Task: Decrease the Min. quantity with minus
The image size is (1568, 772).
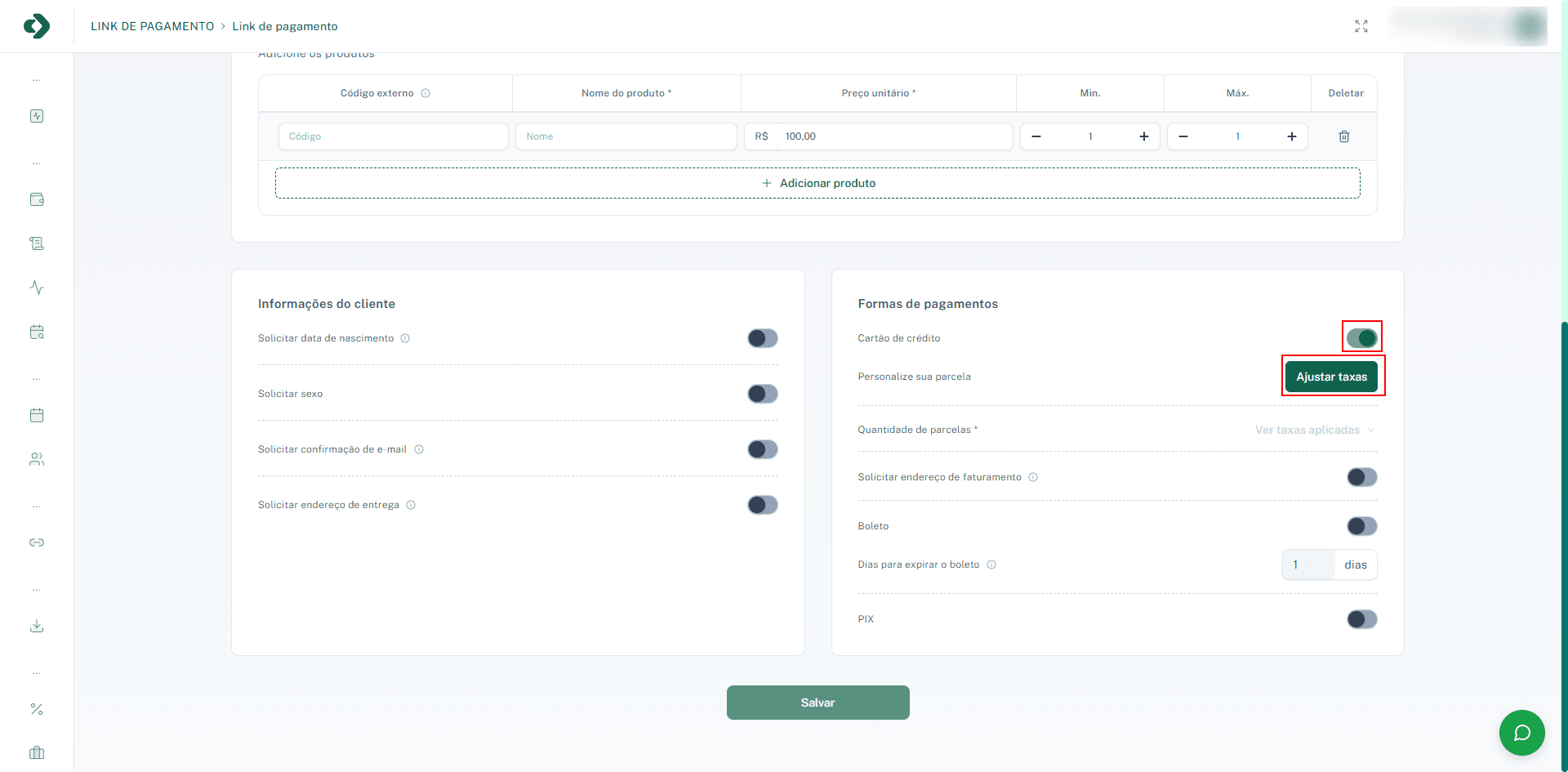Action: pyautogui.click(x=1036, y=136)
